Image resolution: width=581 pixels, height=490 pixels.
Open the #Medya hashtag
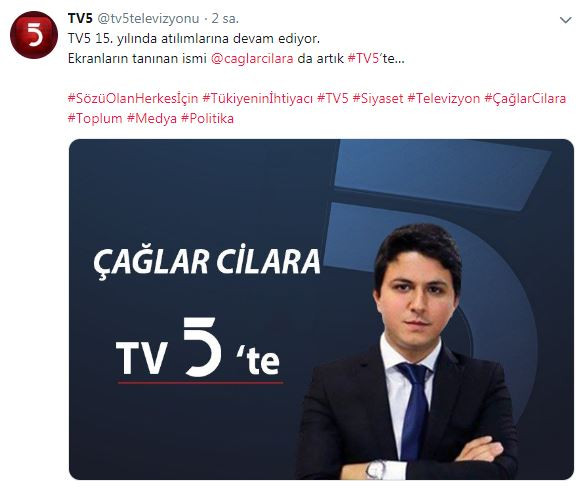(x=152, y=119)
